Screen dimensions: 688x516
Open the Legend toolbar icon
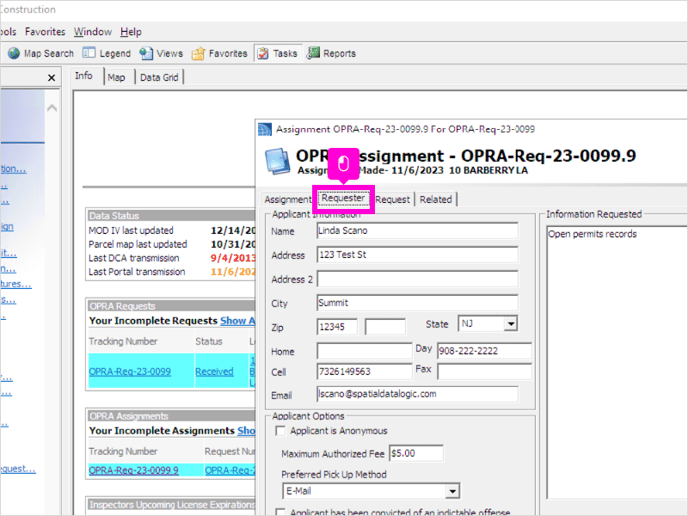pyautogui.click(x=89, y=53)
